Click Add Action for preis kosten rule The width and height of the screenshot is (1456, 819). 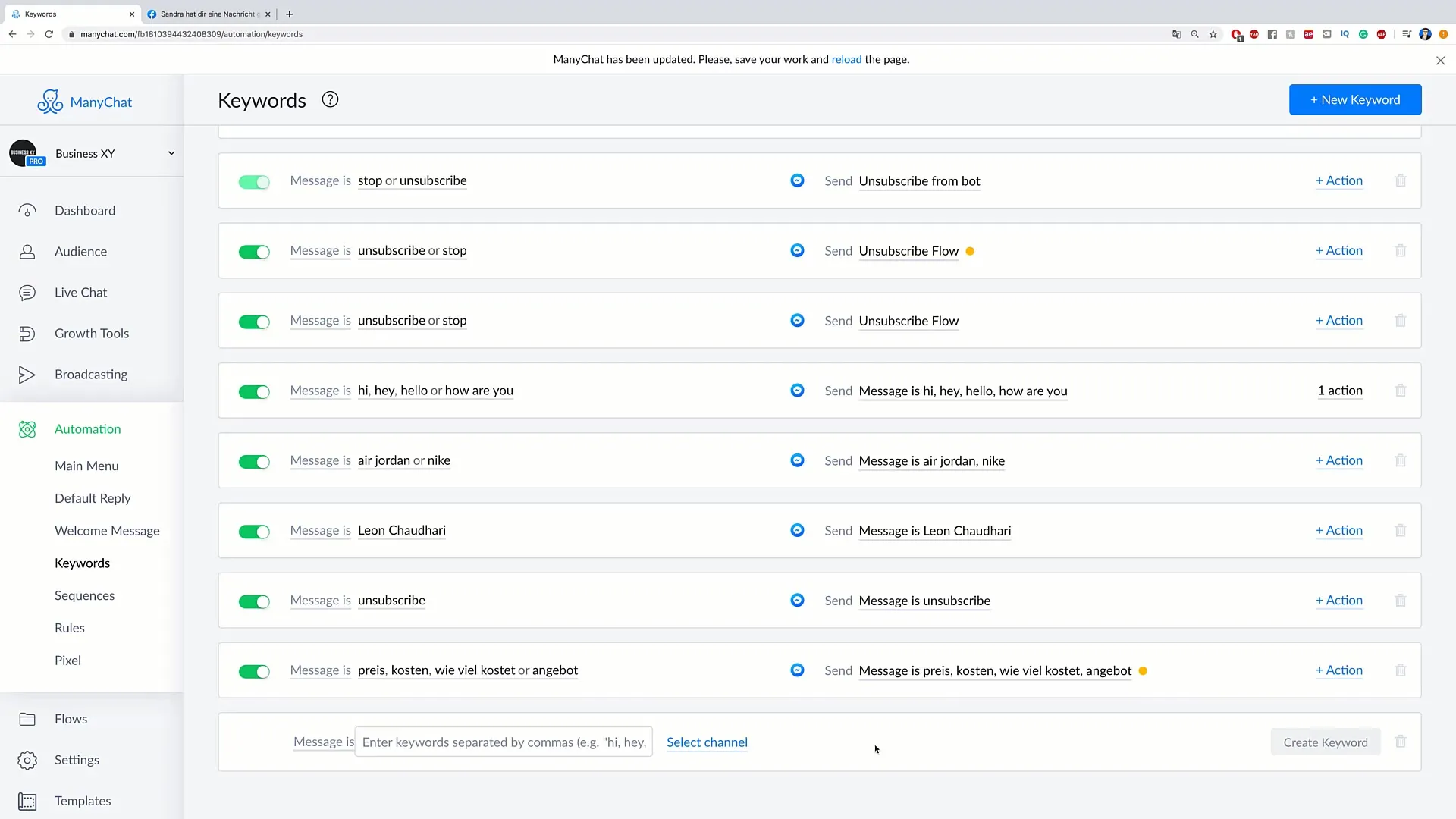1339,670
